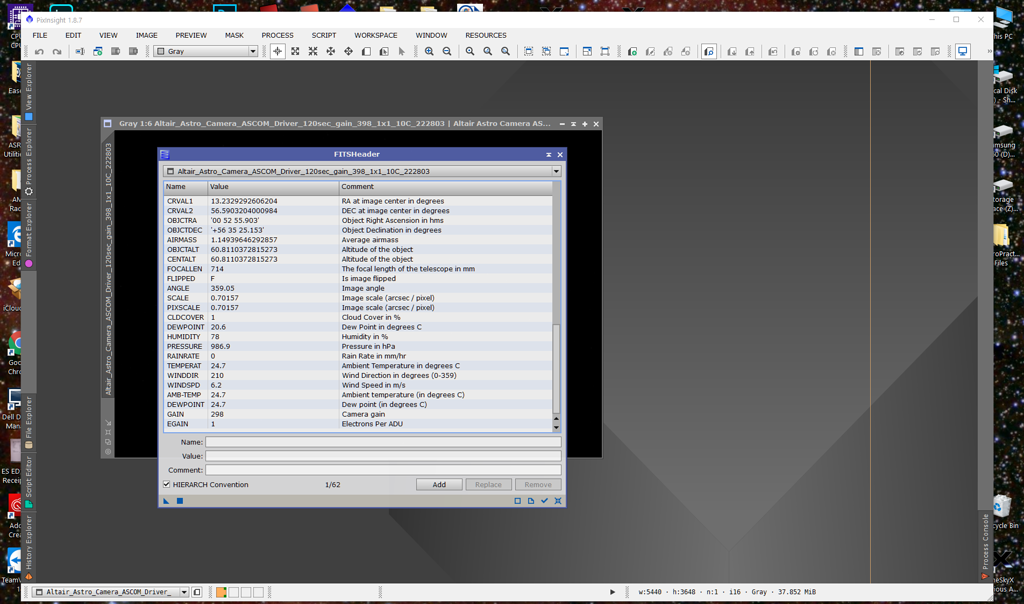
Task: Apply header edits via blue checkmark icon
Action: coord(546,500)
